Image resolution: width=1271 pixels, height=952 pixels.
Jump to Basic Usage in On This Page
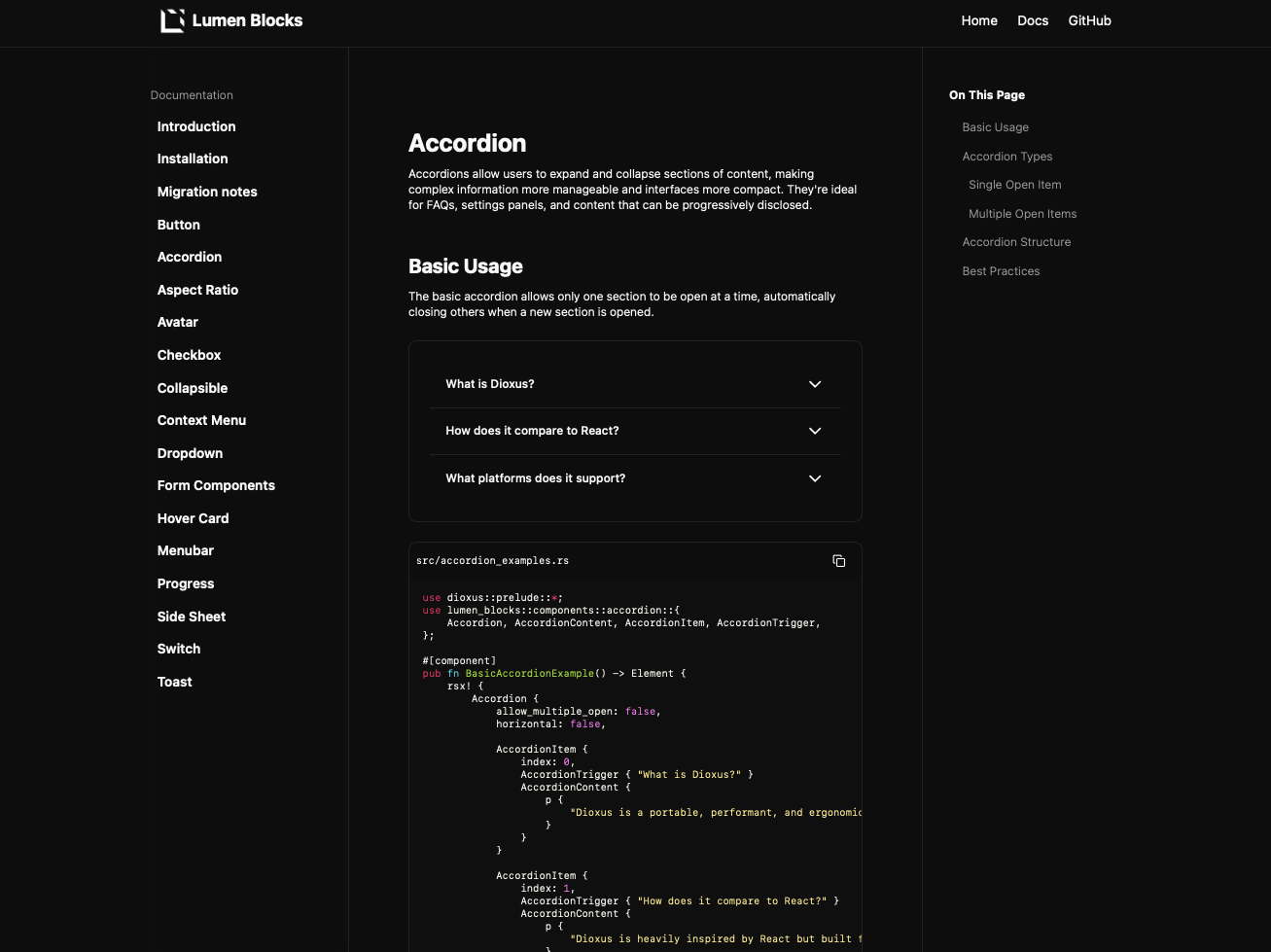click(x=995, y=127)
